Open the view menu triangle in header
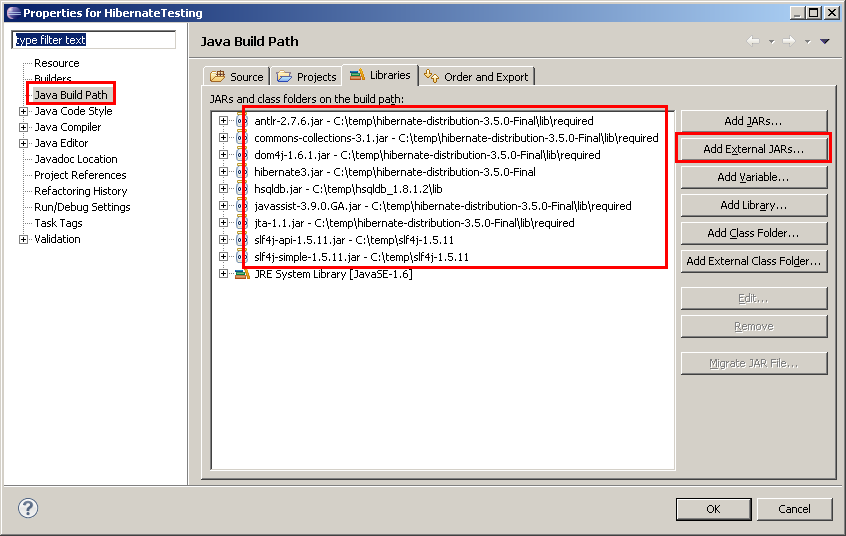The image size is (846, 536). click(x=825, y=42)
